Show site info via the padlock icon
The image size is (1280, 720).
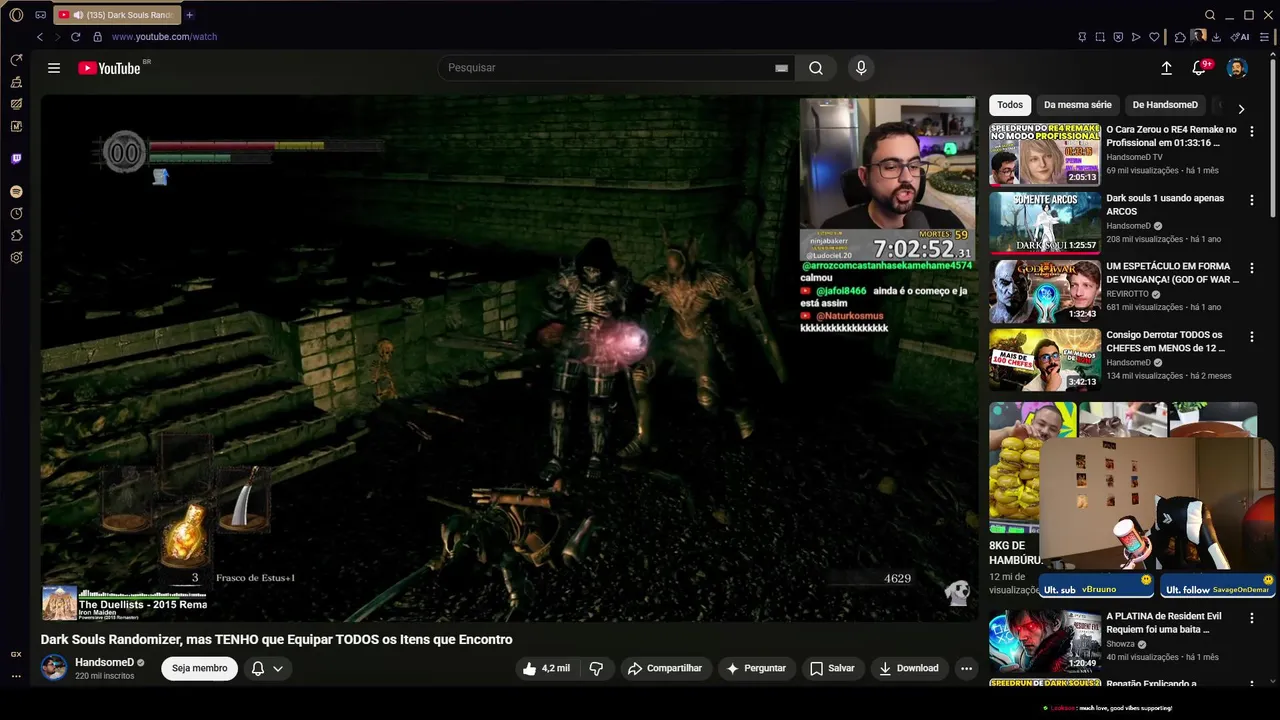(x=97, y=37)
